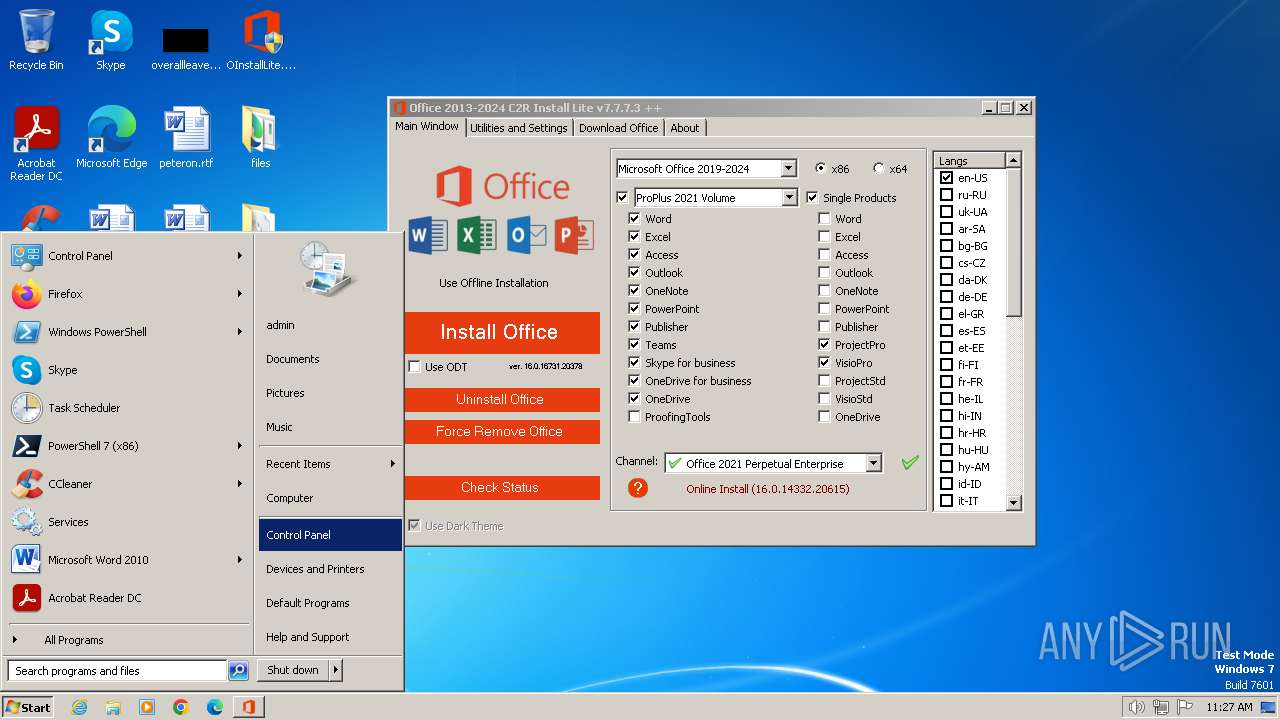Open files folder on desktop
1280x720 pixels.
(x=260, y=138)
